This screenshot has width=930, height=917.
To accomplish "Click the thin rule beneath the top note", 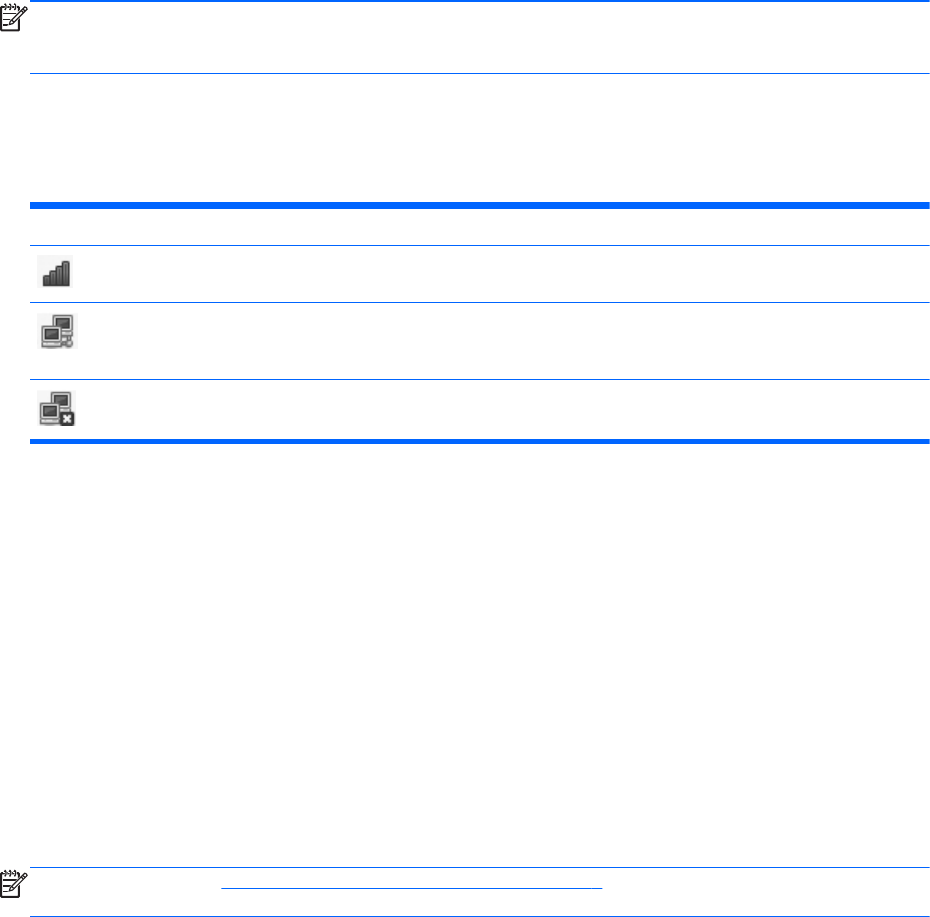I will [480, 73].
